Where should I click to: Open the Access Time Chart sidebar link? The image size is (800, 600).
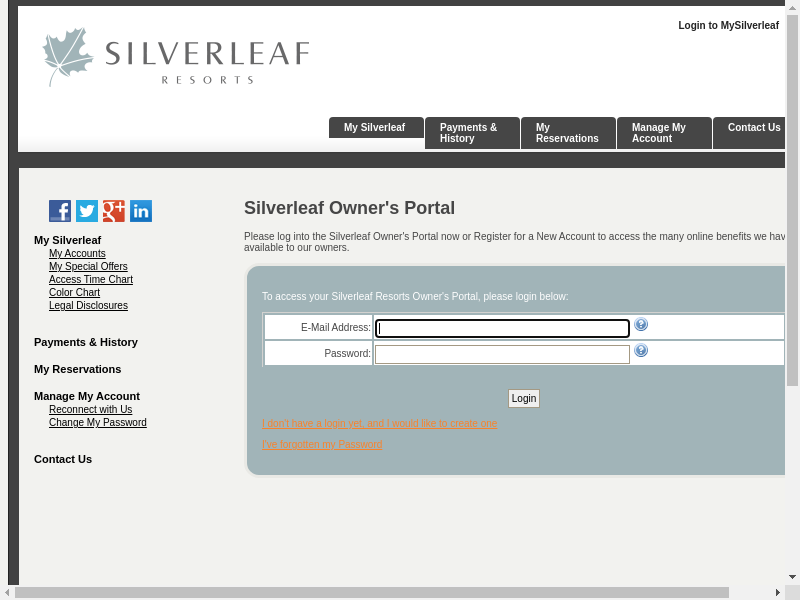91,280
